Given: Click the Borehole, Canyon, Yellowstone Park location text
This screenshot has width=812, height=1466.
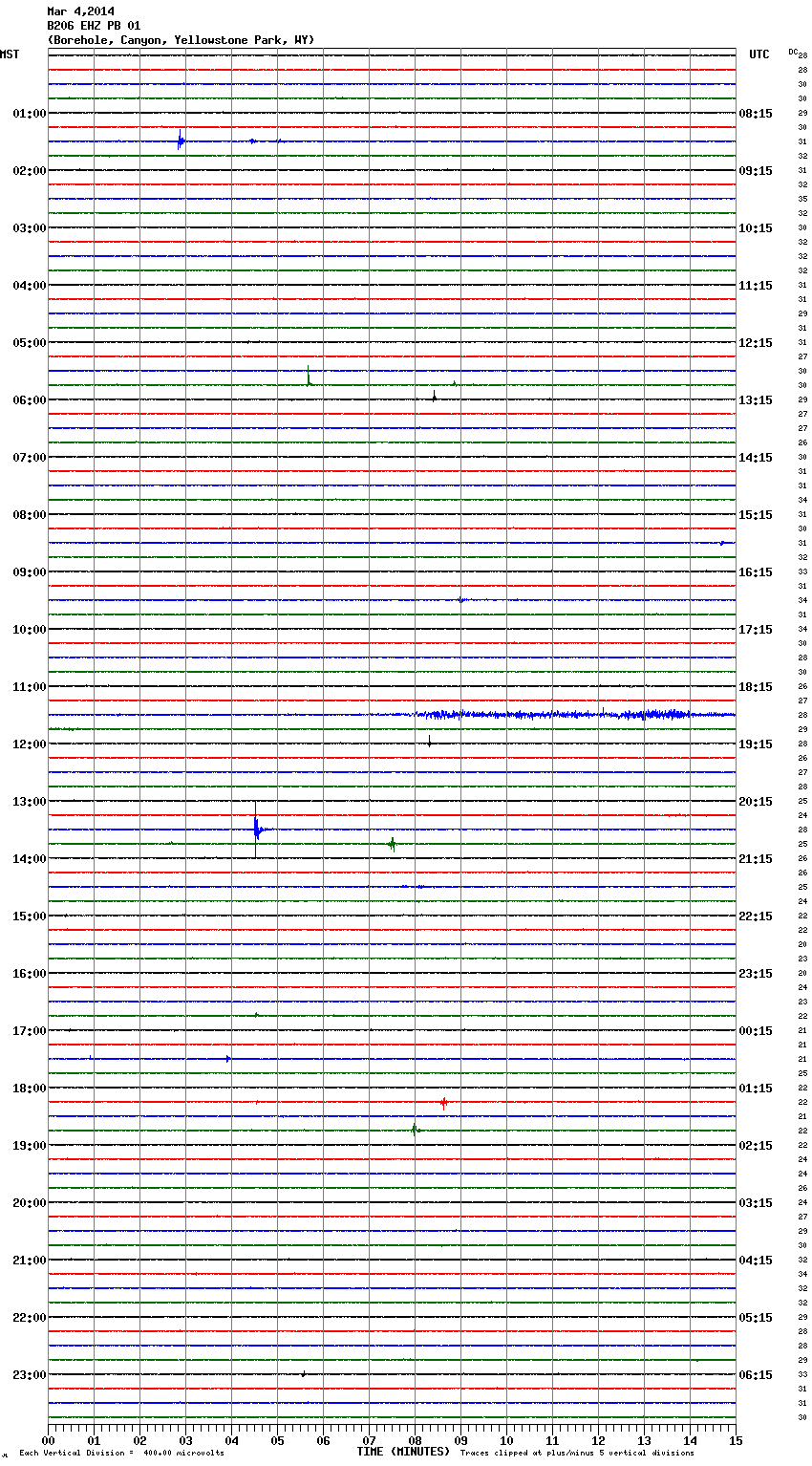Looking at the screenshot, I should [x=181, y=40].
